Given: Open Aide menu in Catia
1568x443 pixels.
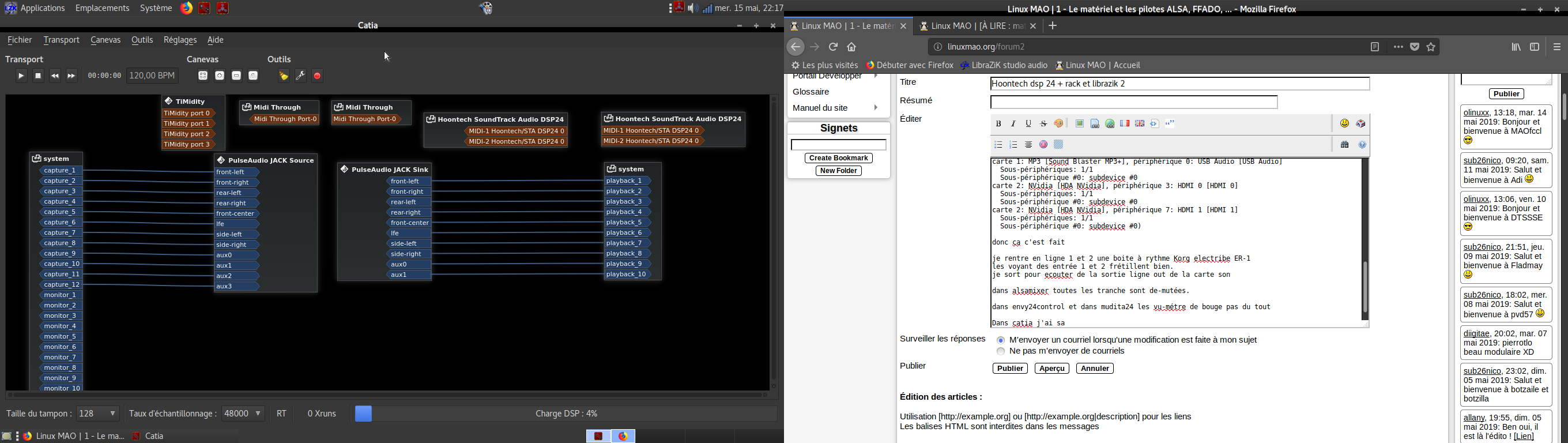Looking at the screenshot, I should 216,40.
